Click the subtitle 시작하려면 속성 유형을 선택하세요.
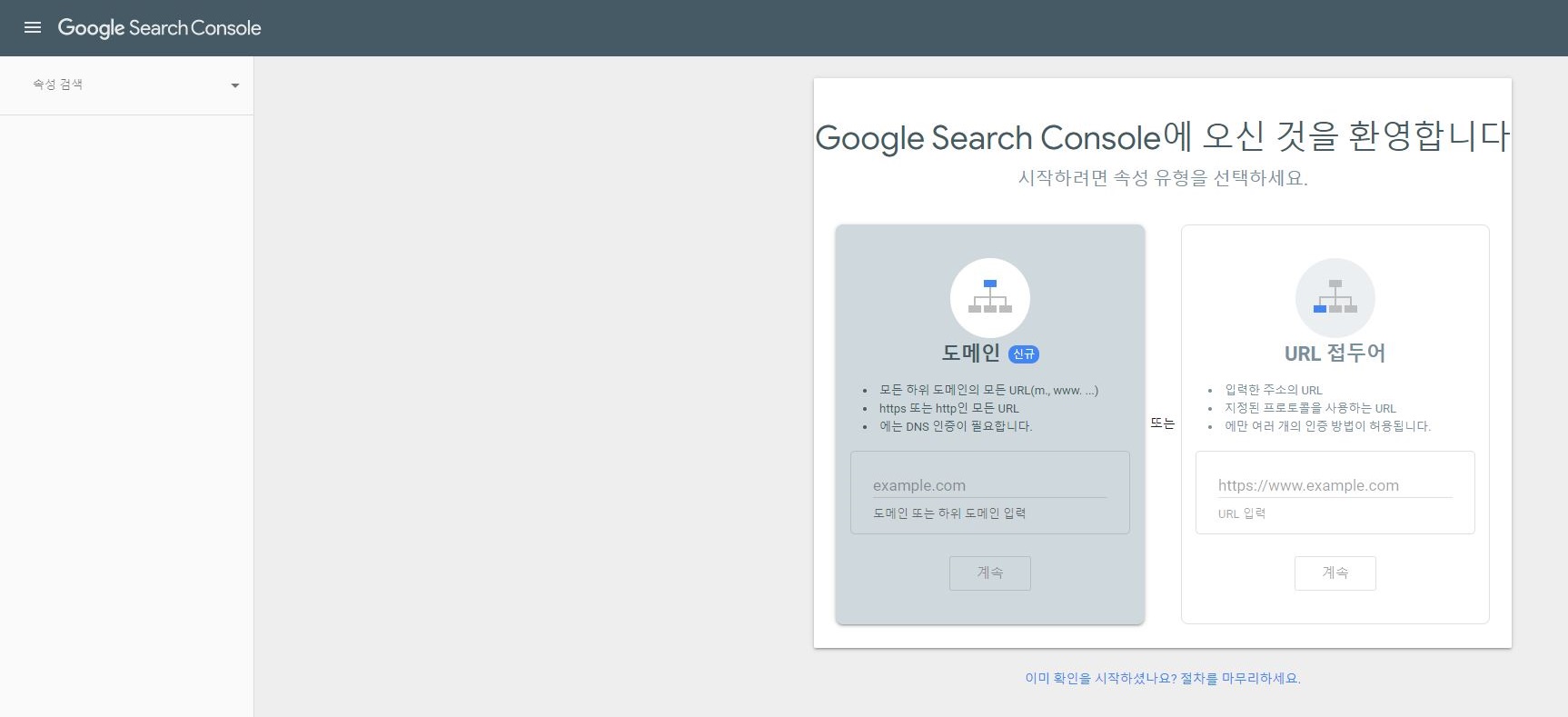Screen dimensions: 1568x717 pyautogui.click(x=1163, y=178)
